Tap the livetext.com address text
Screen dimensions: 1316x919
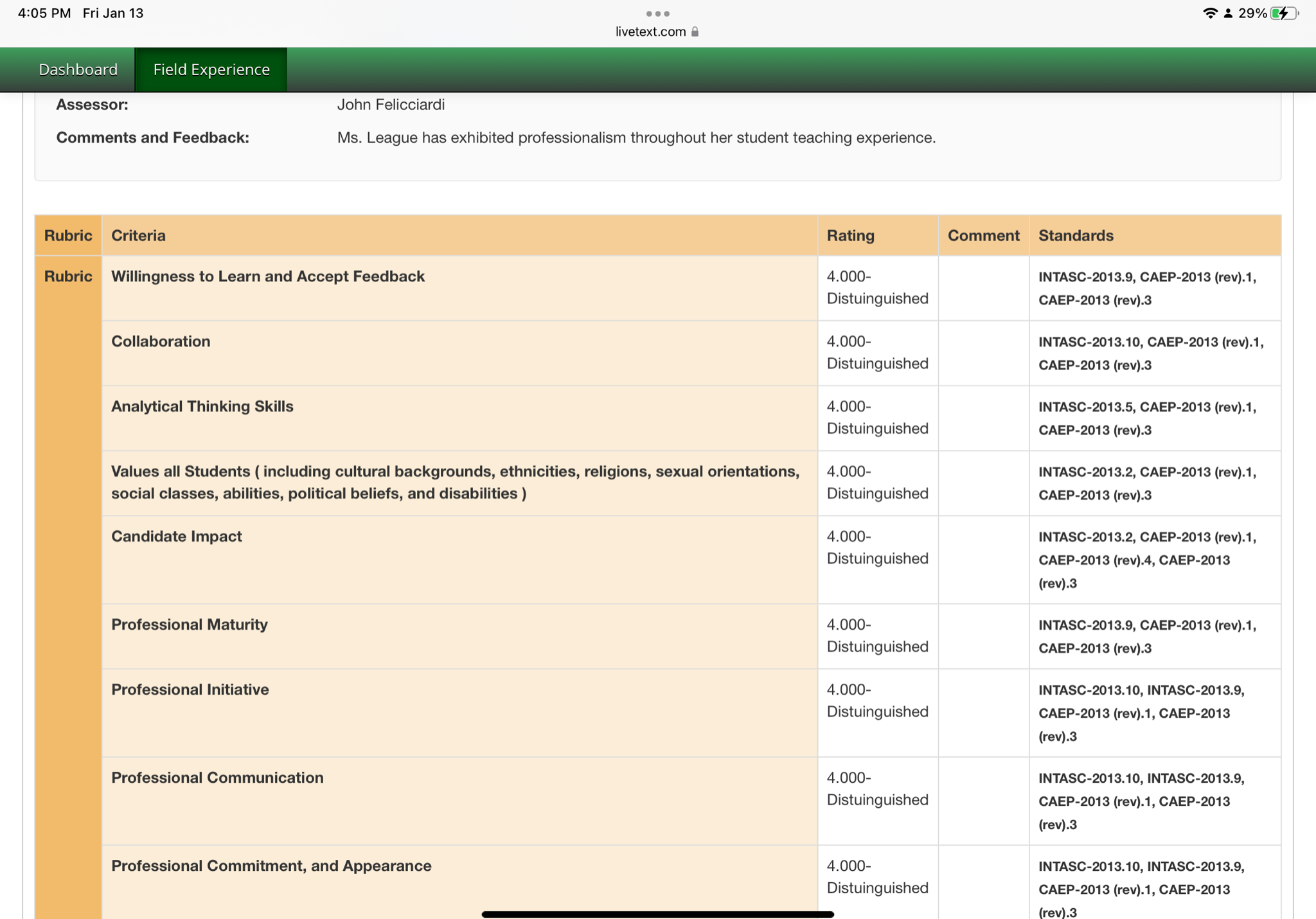[650, 31]
